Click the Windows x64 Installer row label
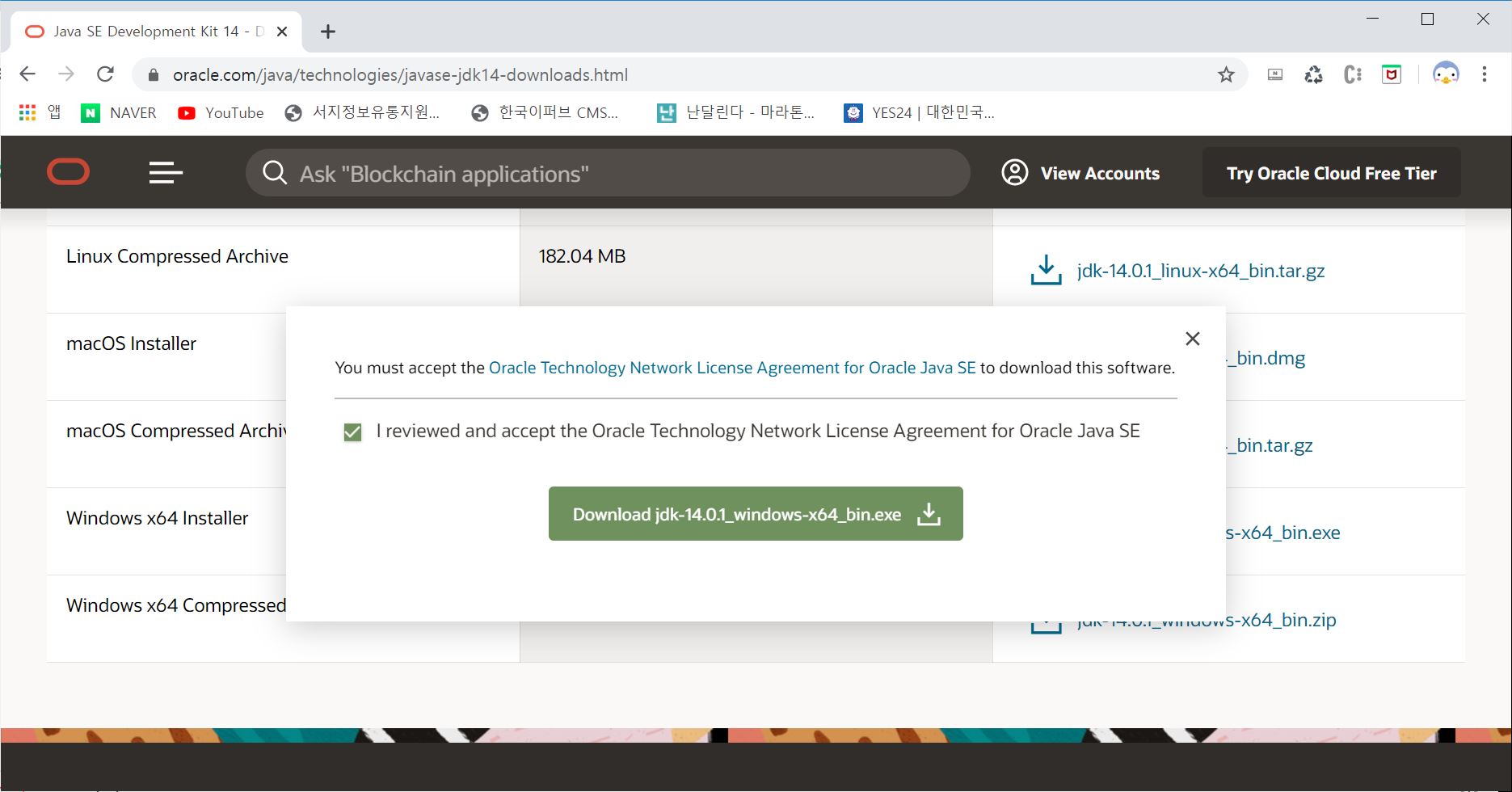 [x=157, y=518]
